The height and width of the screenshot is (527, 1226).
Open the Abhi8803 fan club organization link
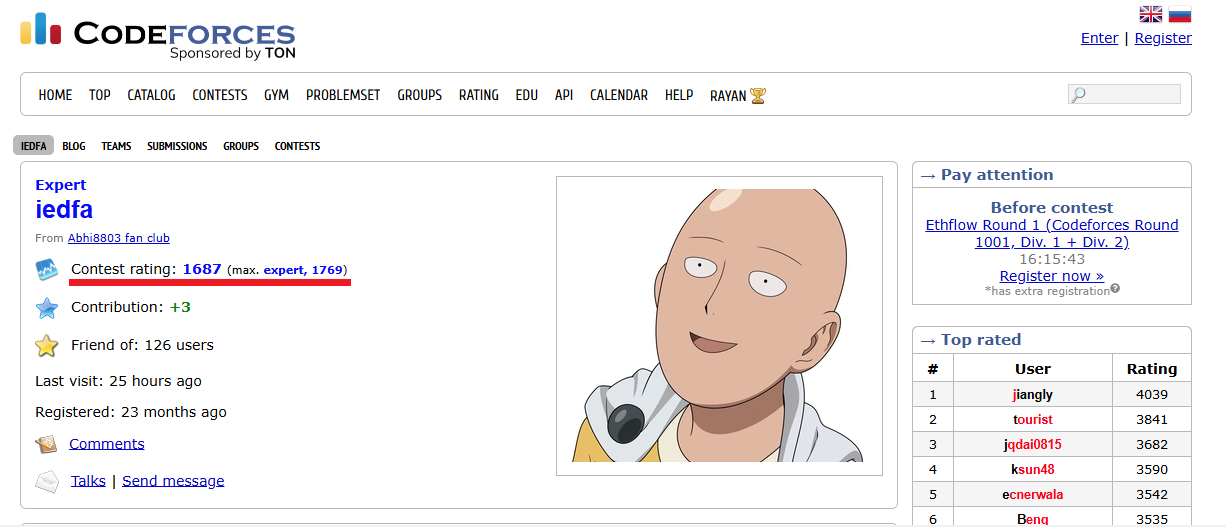[x=118, y=238]
